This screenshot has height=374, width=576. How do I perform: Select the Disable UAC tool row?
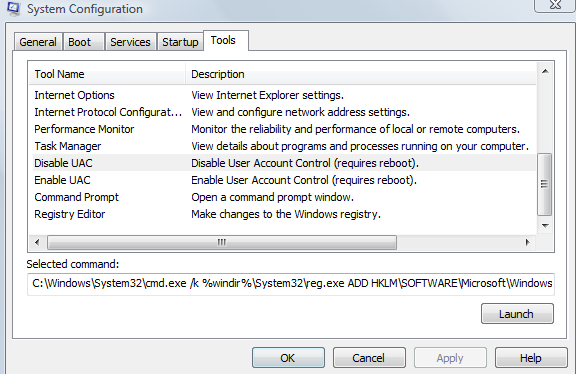pyautogui.click(x=283, y=163)
